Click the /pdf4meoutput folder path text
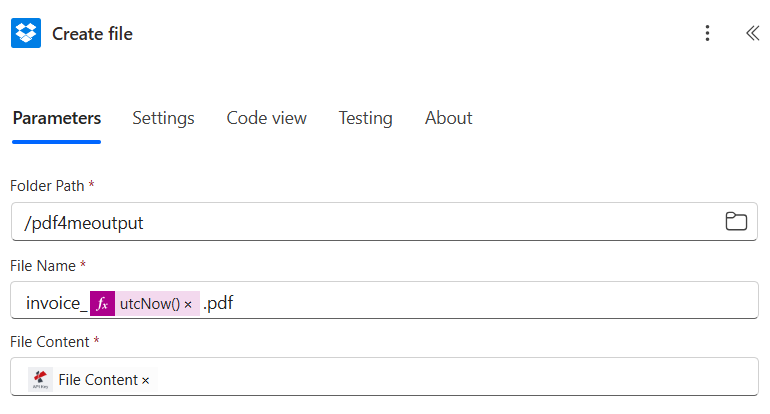The width and height of the screenshot is (770, 414). [84, 223]
